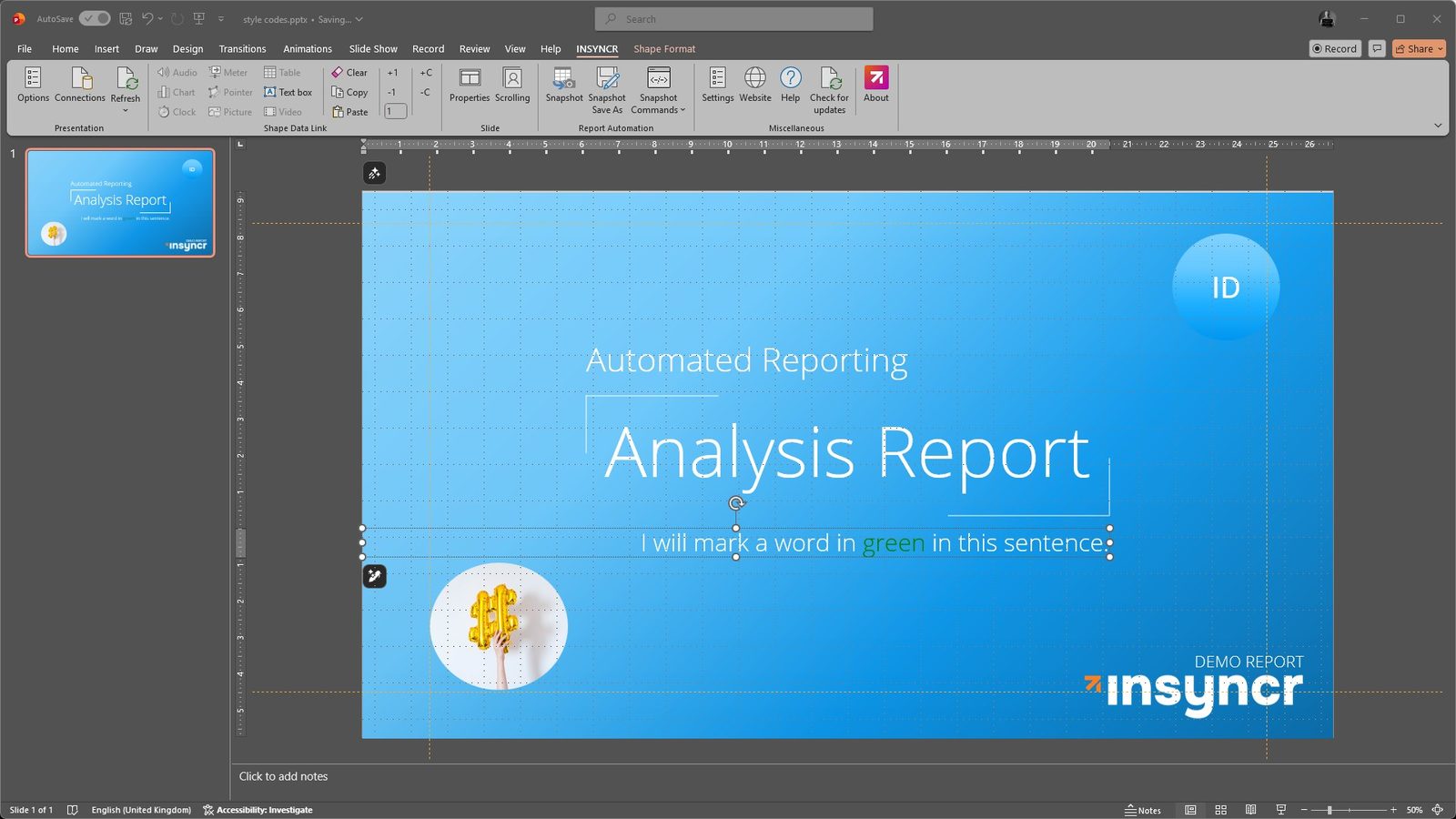Go to the Animations tab
Image resolution: width=1456 pixels, height=819 pixels.
[308, 49]
